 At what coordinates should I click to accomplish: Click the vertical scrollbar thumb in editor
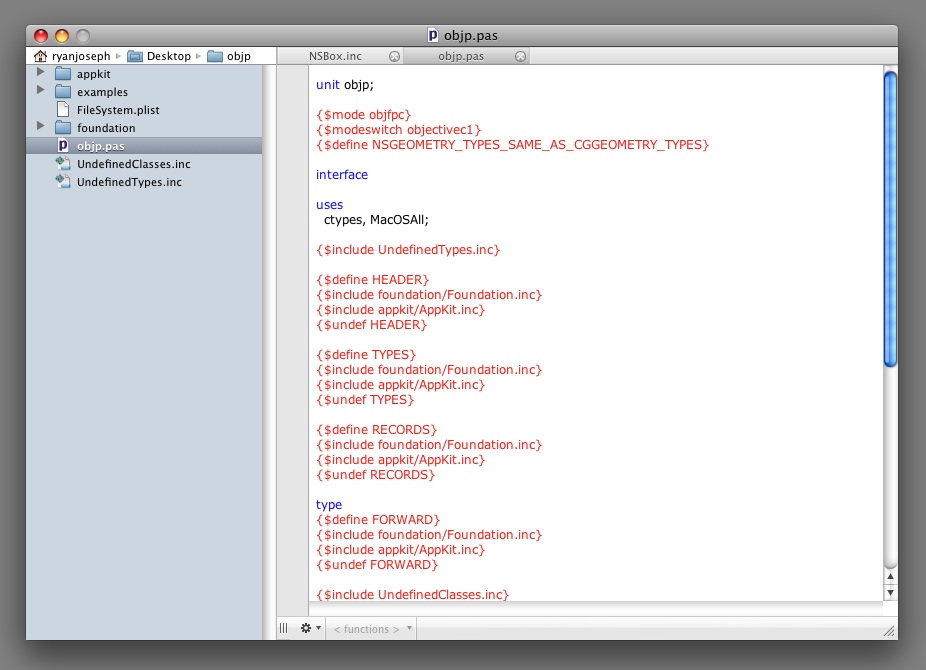890,219
